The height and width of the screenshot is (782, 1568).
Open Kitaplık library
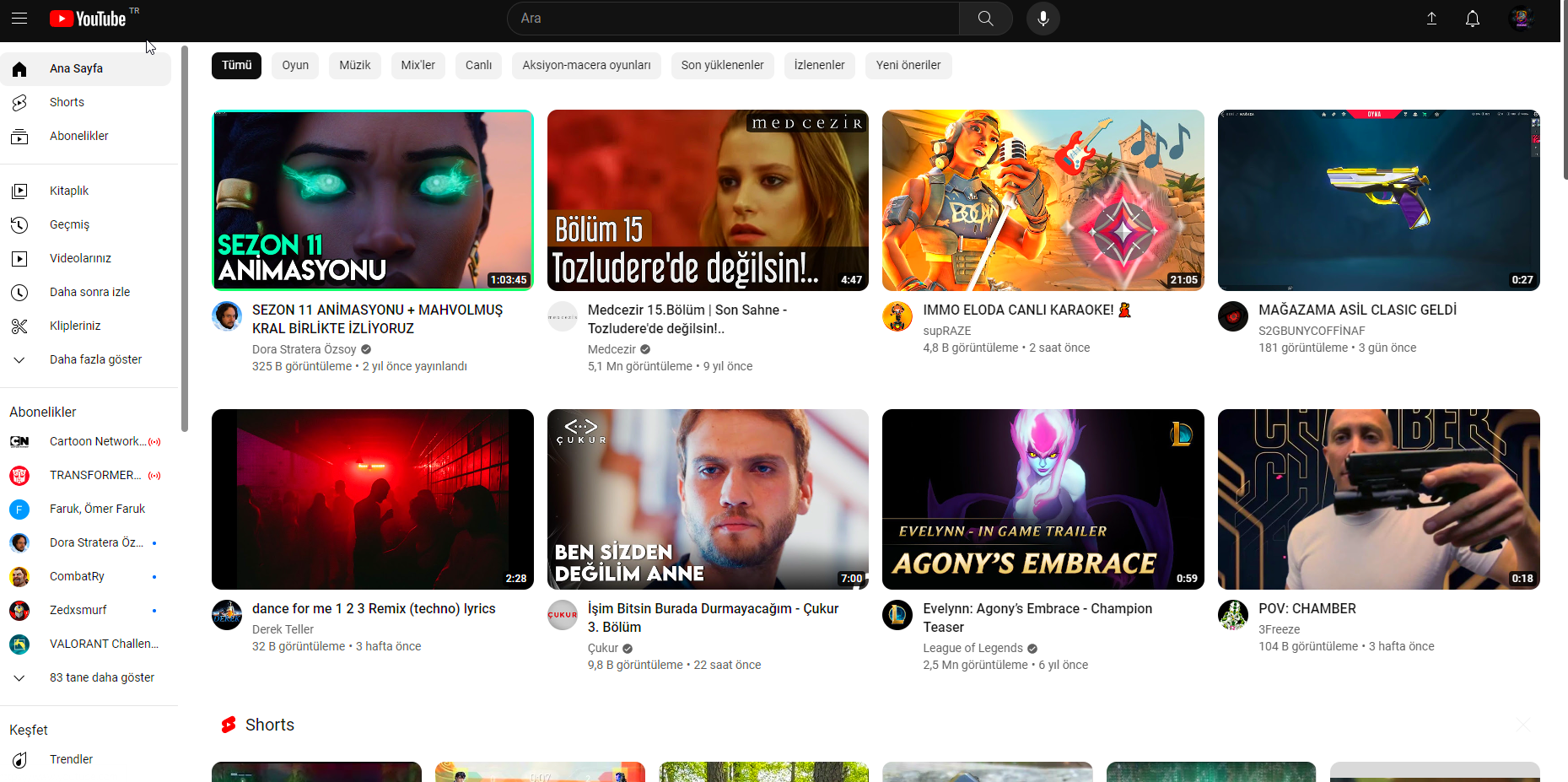click(x=86, y=191)
